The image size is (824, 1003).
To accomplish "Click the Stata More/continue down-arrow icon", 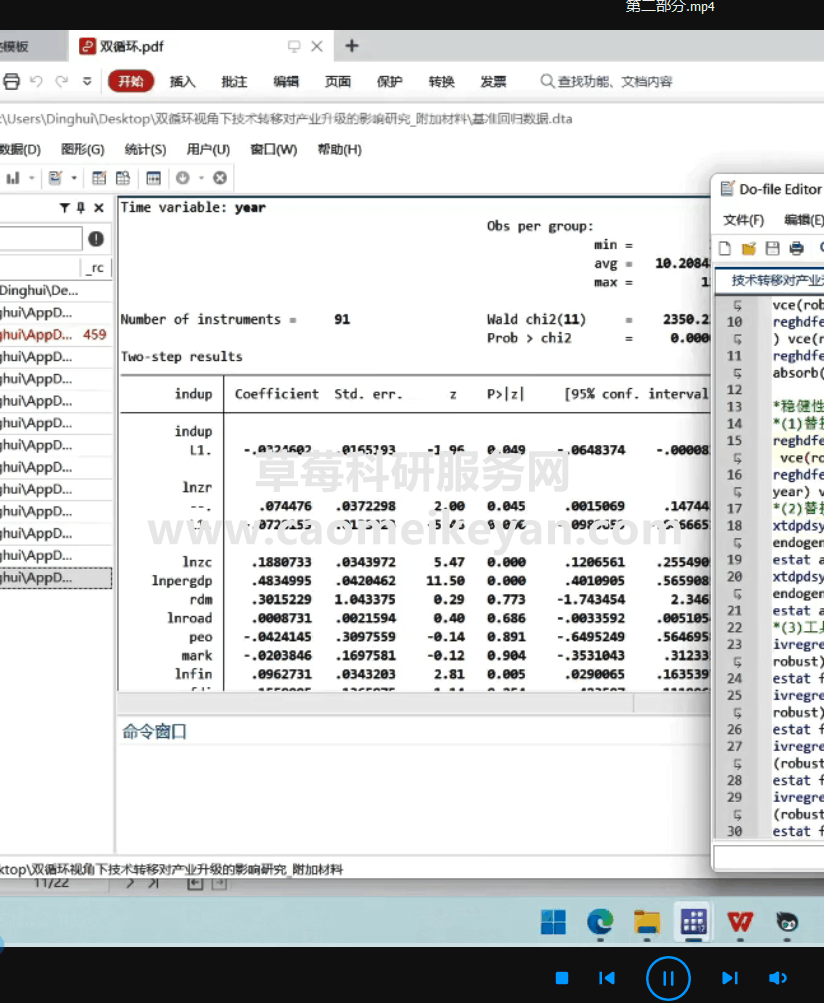I will (183, 178).
